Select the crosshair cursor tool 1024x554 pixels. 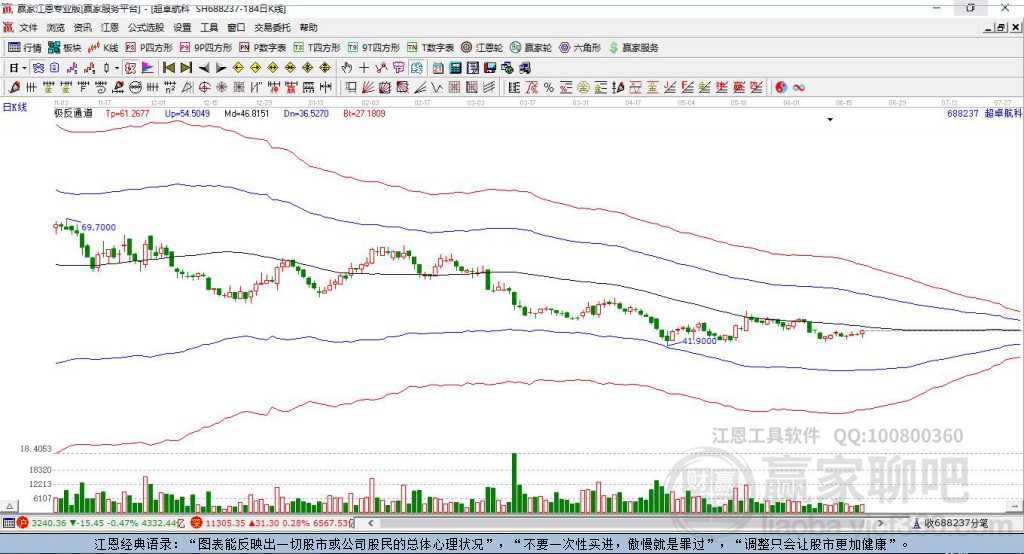(x=364, y=68)
